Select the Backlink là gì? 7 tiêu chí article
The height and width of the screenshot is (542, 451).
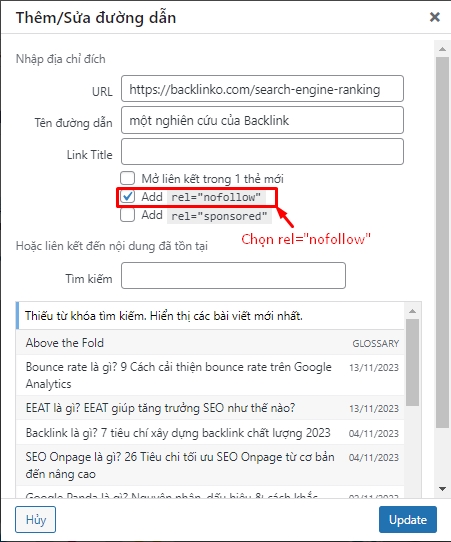210,432
